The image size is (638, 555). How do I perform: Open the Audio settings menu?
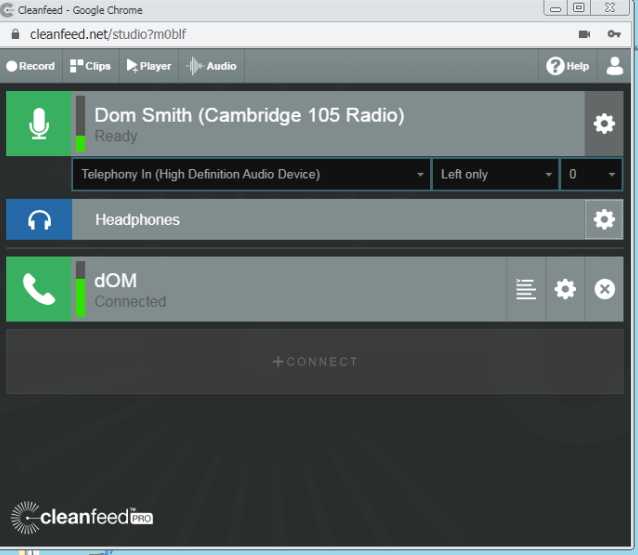211,66
